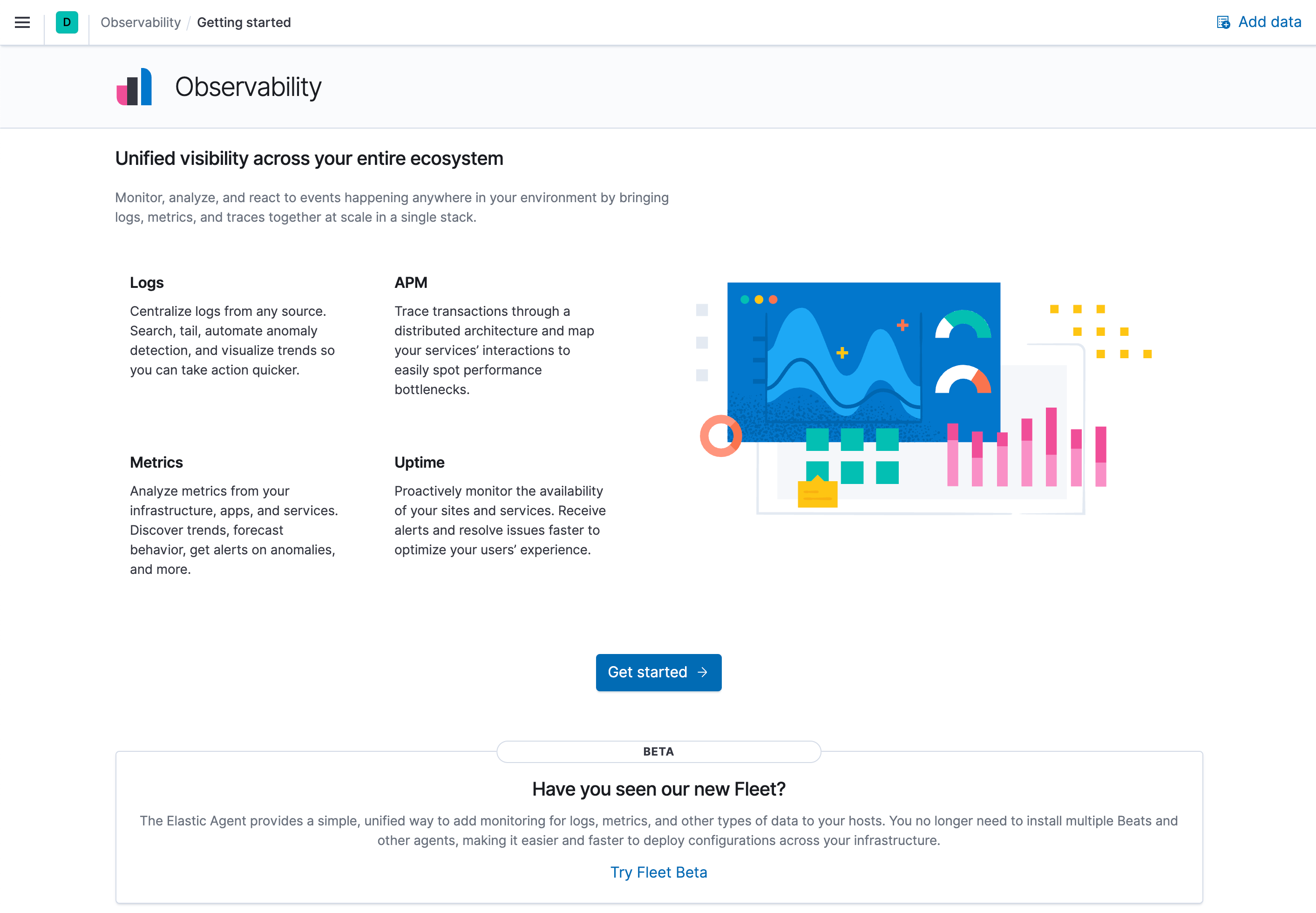The width and height of the screenshot is (1316, 913).
Task: Click the arrow icon inside Get started button
Action: click(x=702, y=673)
